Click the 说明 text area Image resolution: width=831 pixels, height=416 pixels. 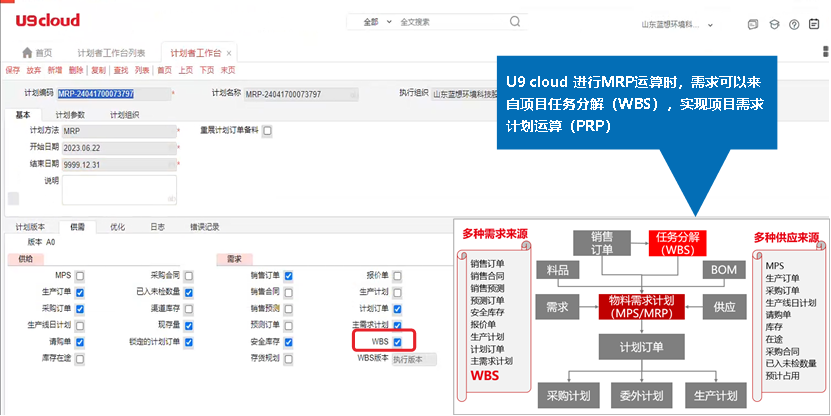[x=119, y=190]
